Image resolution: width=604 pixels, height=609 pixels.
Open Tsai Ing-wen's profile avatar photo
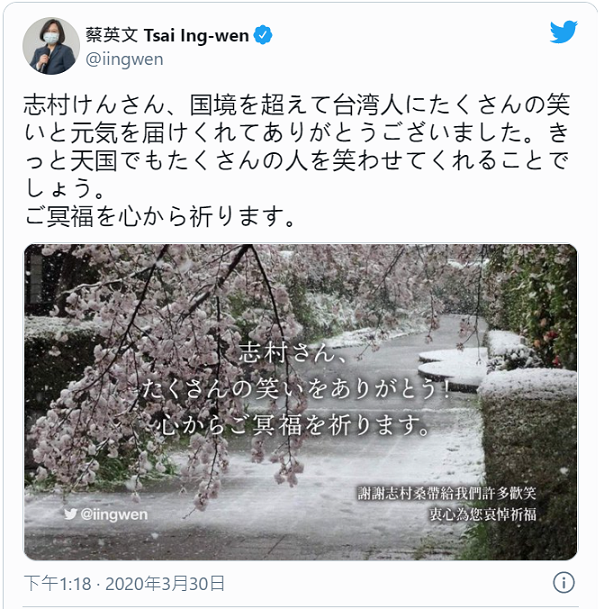click(x=51, y=46)
